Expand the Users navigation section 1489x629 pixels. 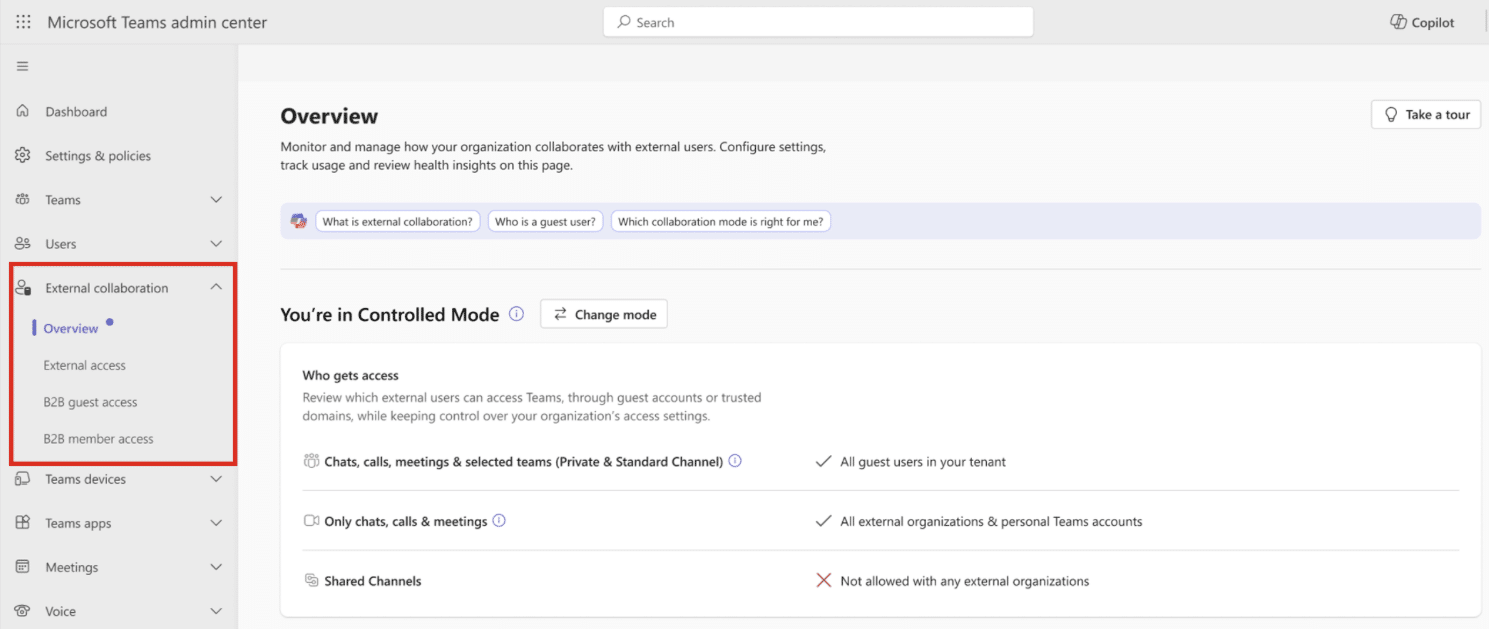(216, 244)
